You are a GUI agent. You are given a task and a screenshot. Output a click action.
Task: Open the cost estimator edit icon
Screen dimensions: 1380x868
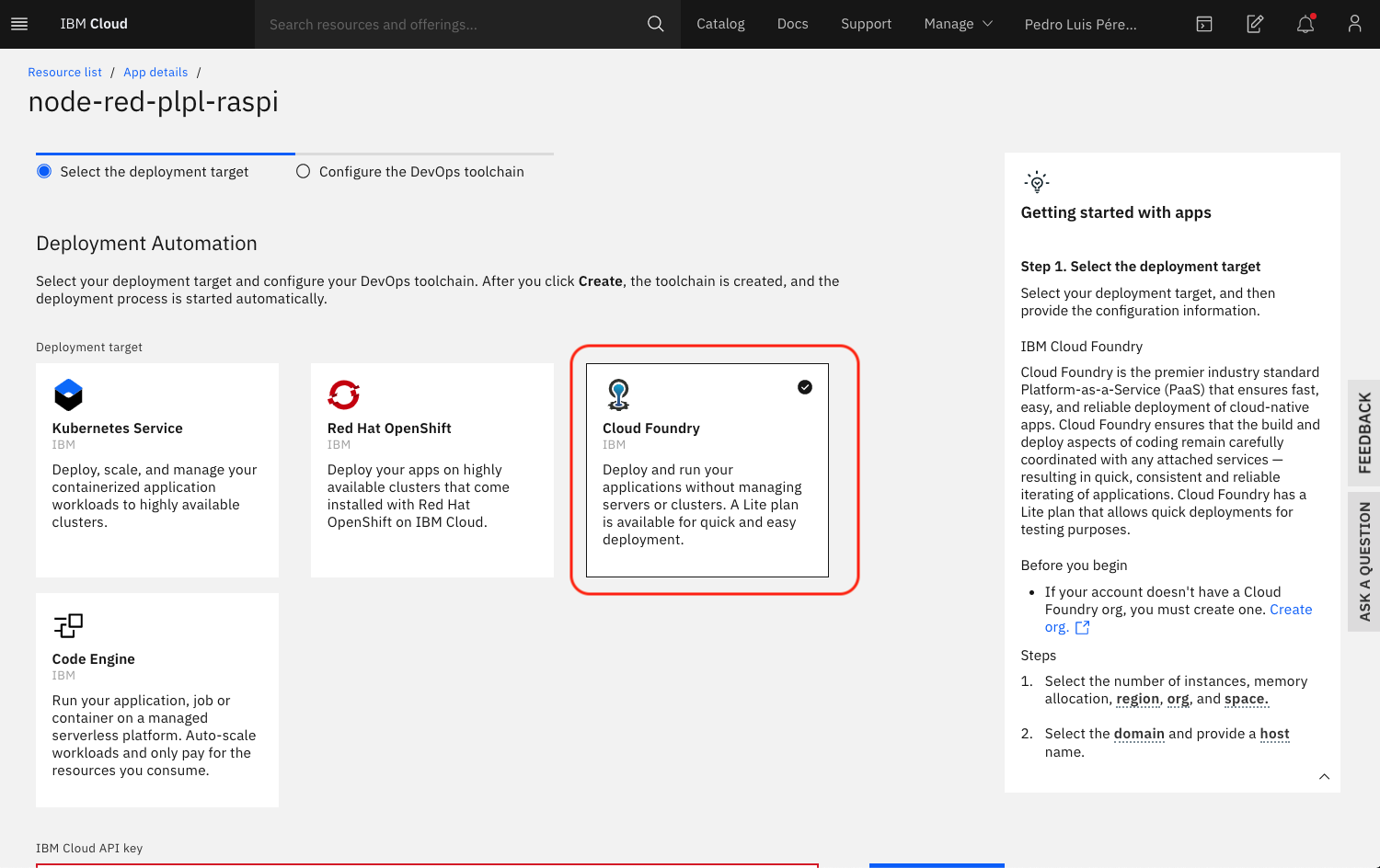(1255, 24)
